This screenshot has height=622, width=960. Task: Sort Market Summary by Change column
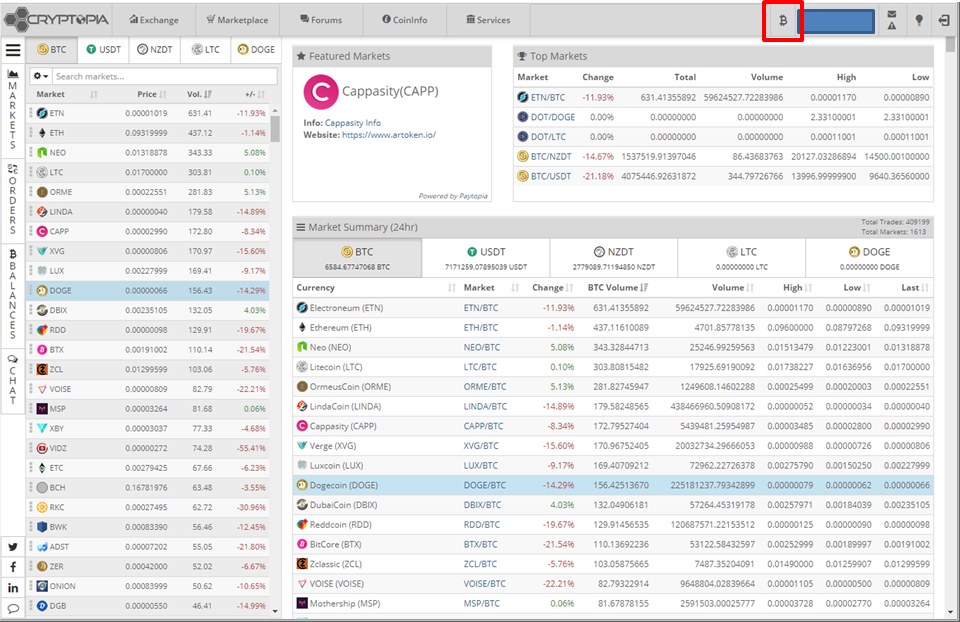[x=552, y=288]
